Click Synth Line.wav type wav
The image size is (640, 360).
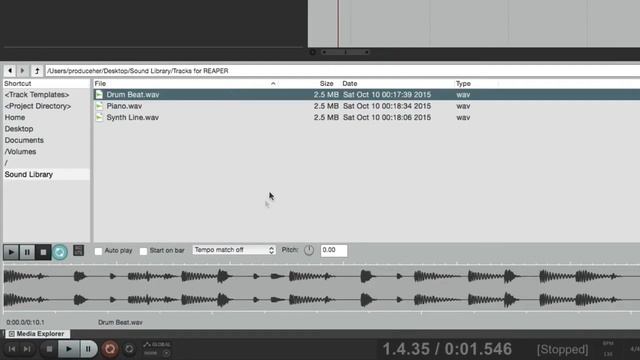point(463,117)
